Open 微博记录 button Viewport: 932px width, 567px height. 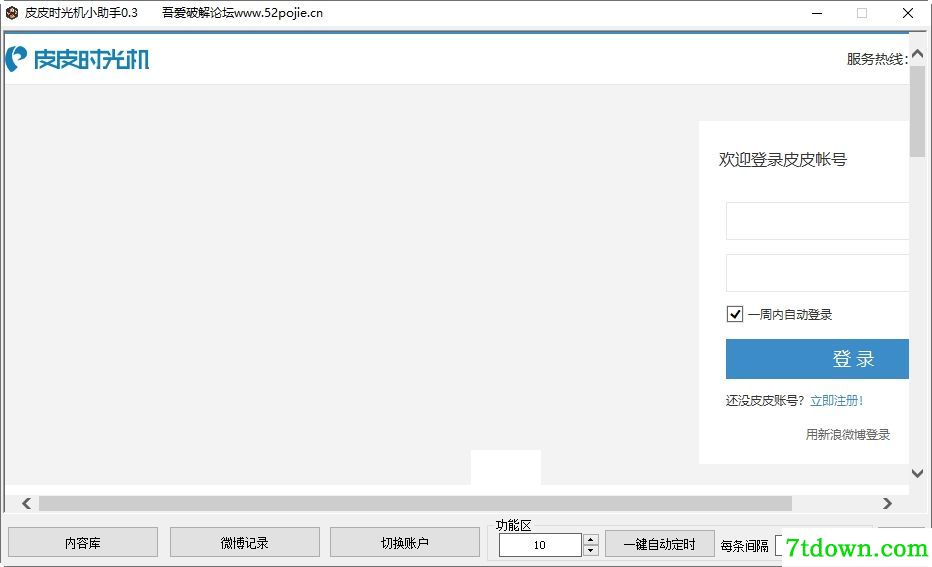244,543
